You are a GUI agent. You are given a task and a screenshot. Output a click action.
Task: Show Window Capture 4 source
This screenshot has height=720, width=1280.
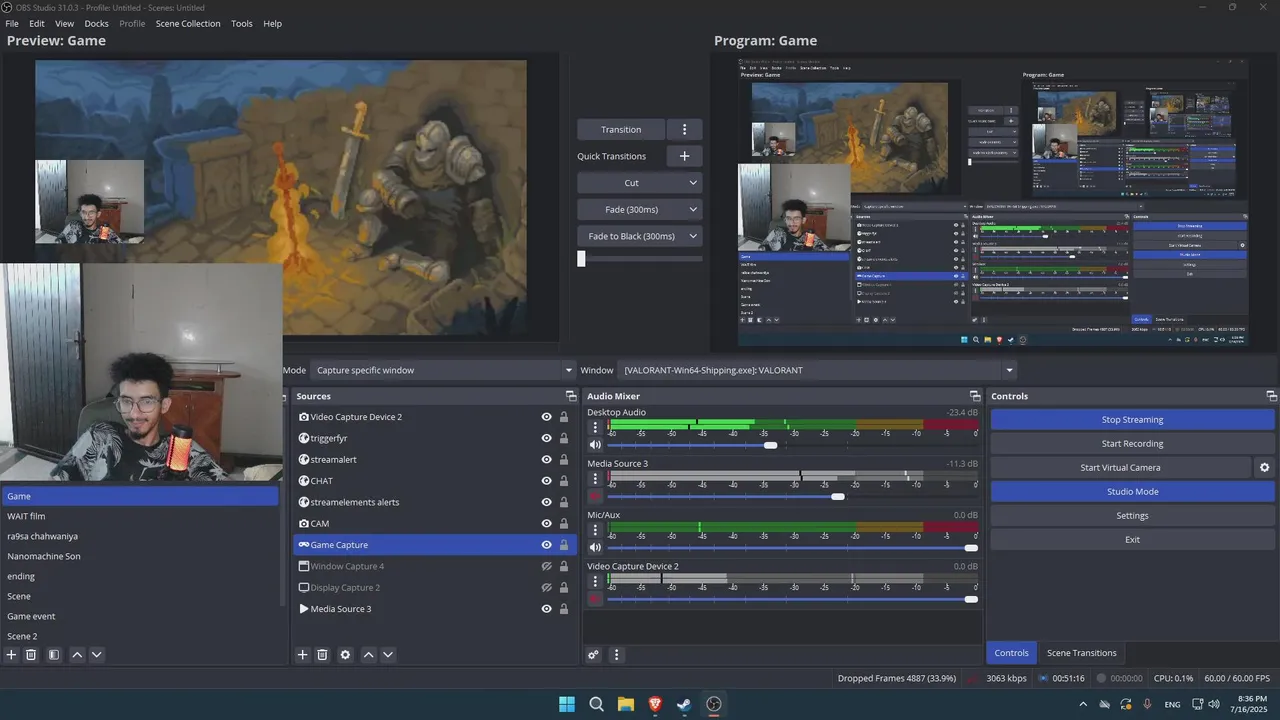tap(546, 566)
